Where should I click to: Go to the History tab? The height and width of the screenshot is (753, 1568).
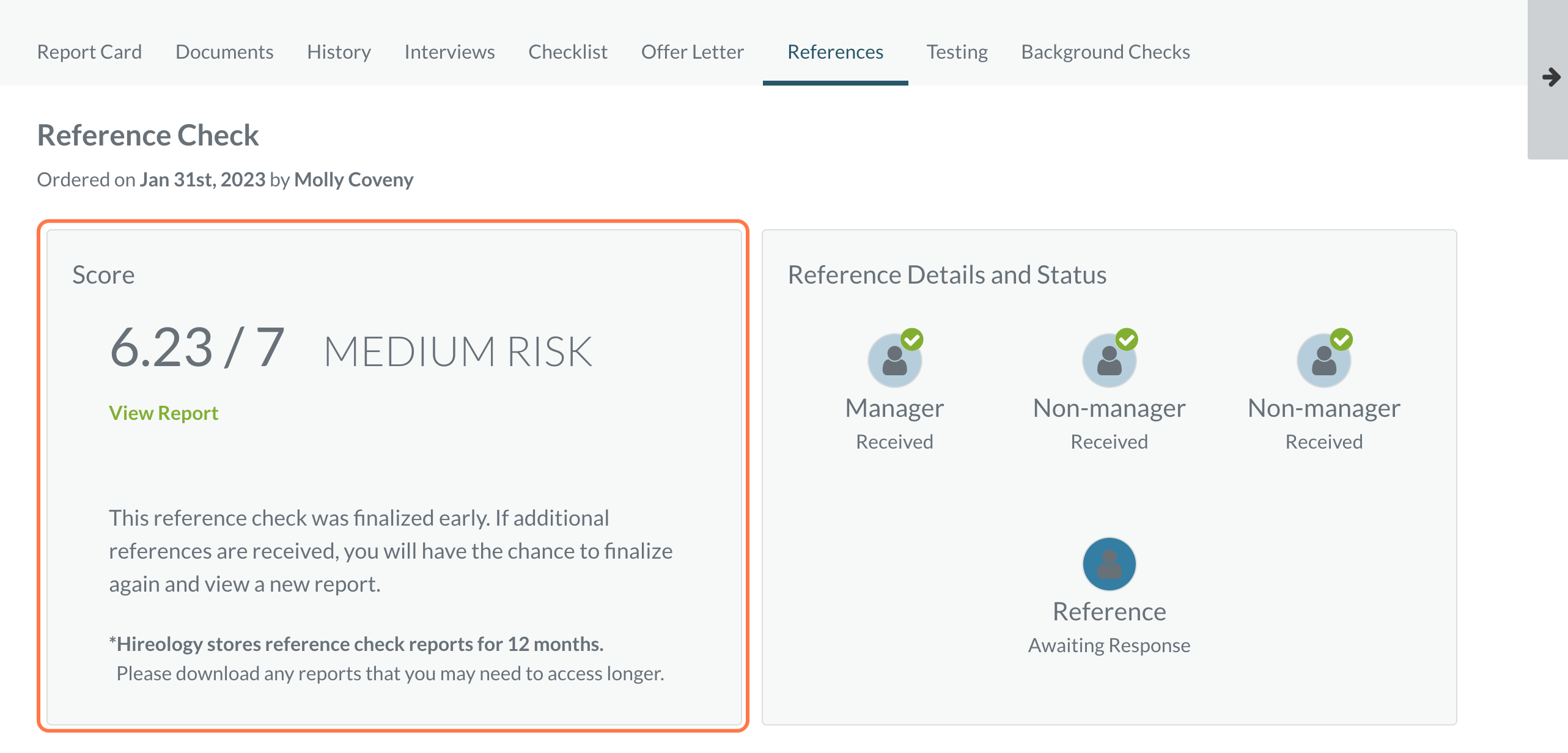point(339,52)
